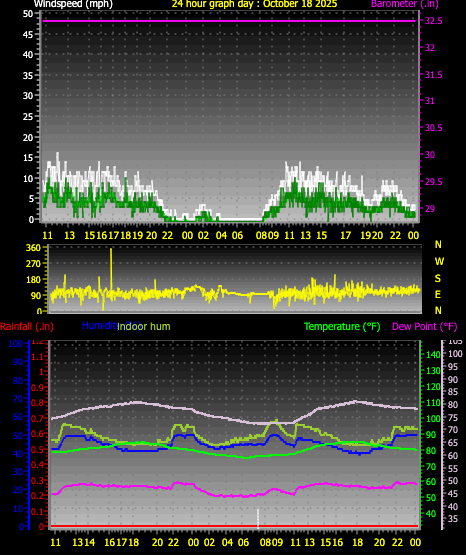
Task: Click the 14 hour label under lower chart
Action: (90, 542)
